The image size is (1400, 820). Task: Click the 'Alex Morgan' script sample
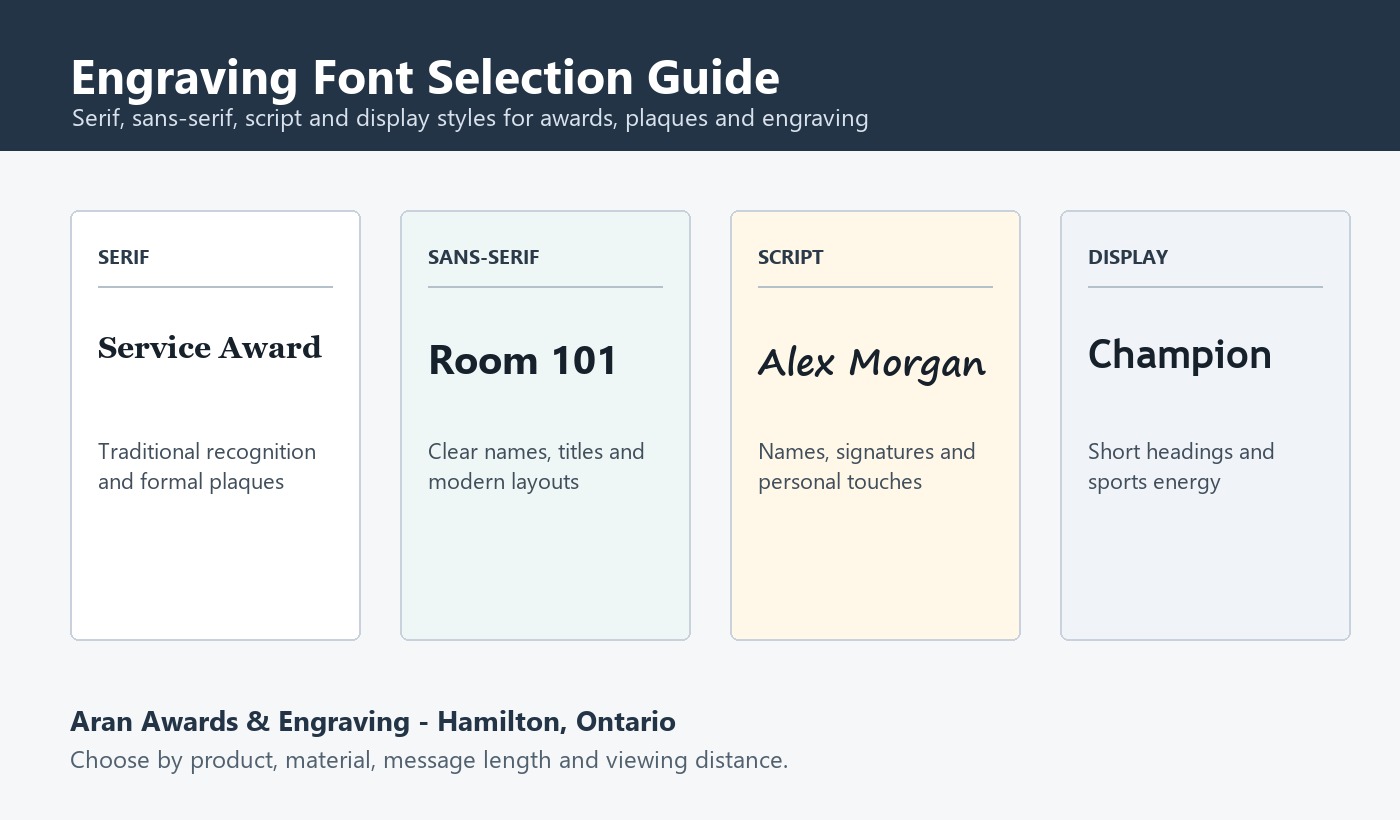click(x=872, y=362)
